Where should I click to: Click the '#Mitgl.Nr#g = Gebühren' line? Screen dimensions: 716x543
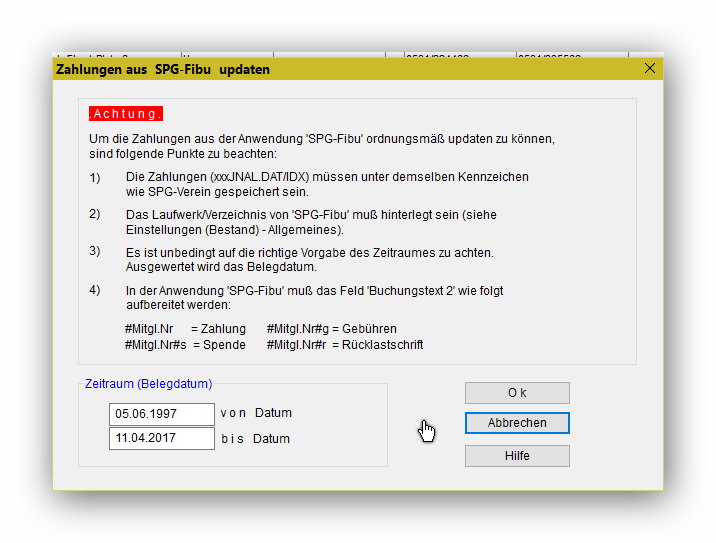(x=331, y=329)
